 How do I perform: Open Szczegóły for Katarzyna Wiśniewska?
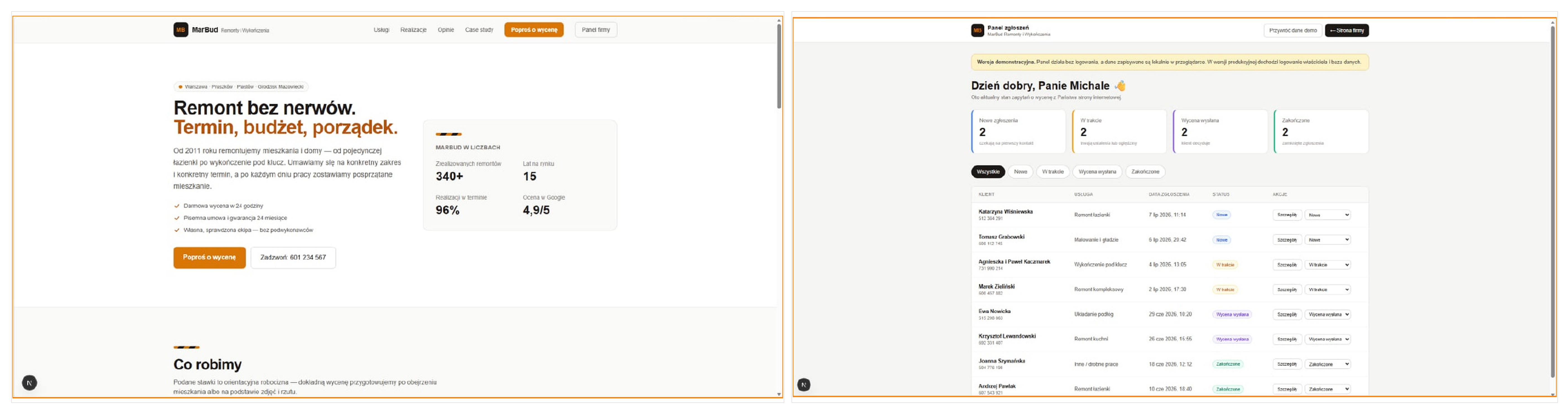tap(1287, 215)
